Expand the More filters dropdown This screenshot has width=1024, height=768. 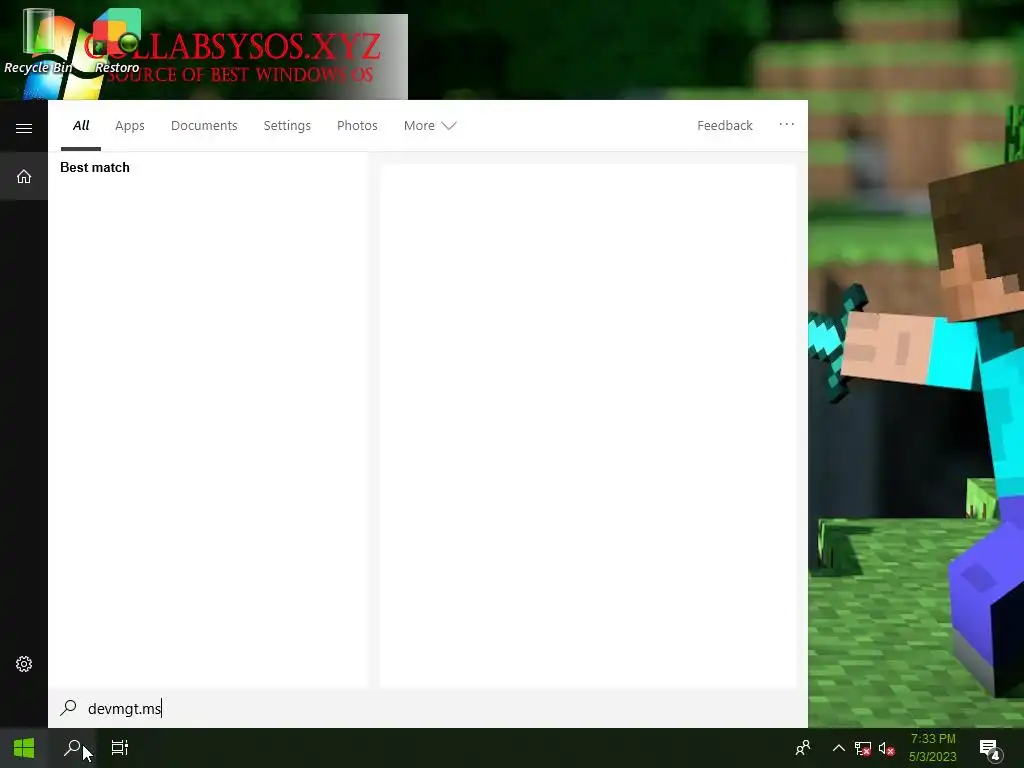(430, 125)
